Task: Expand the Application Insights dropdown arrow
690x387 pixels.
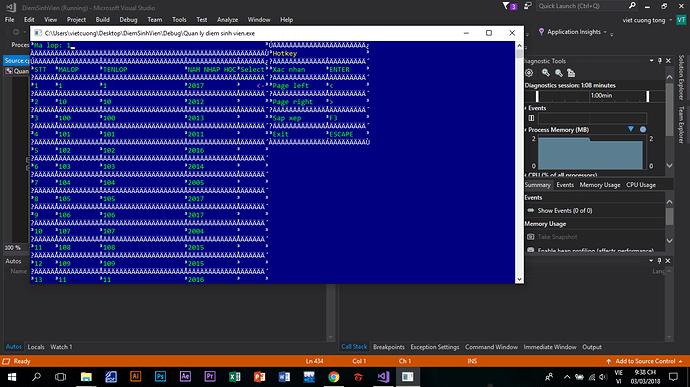Action: 605,32
